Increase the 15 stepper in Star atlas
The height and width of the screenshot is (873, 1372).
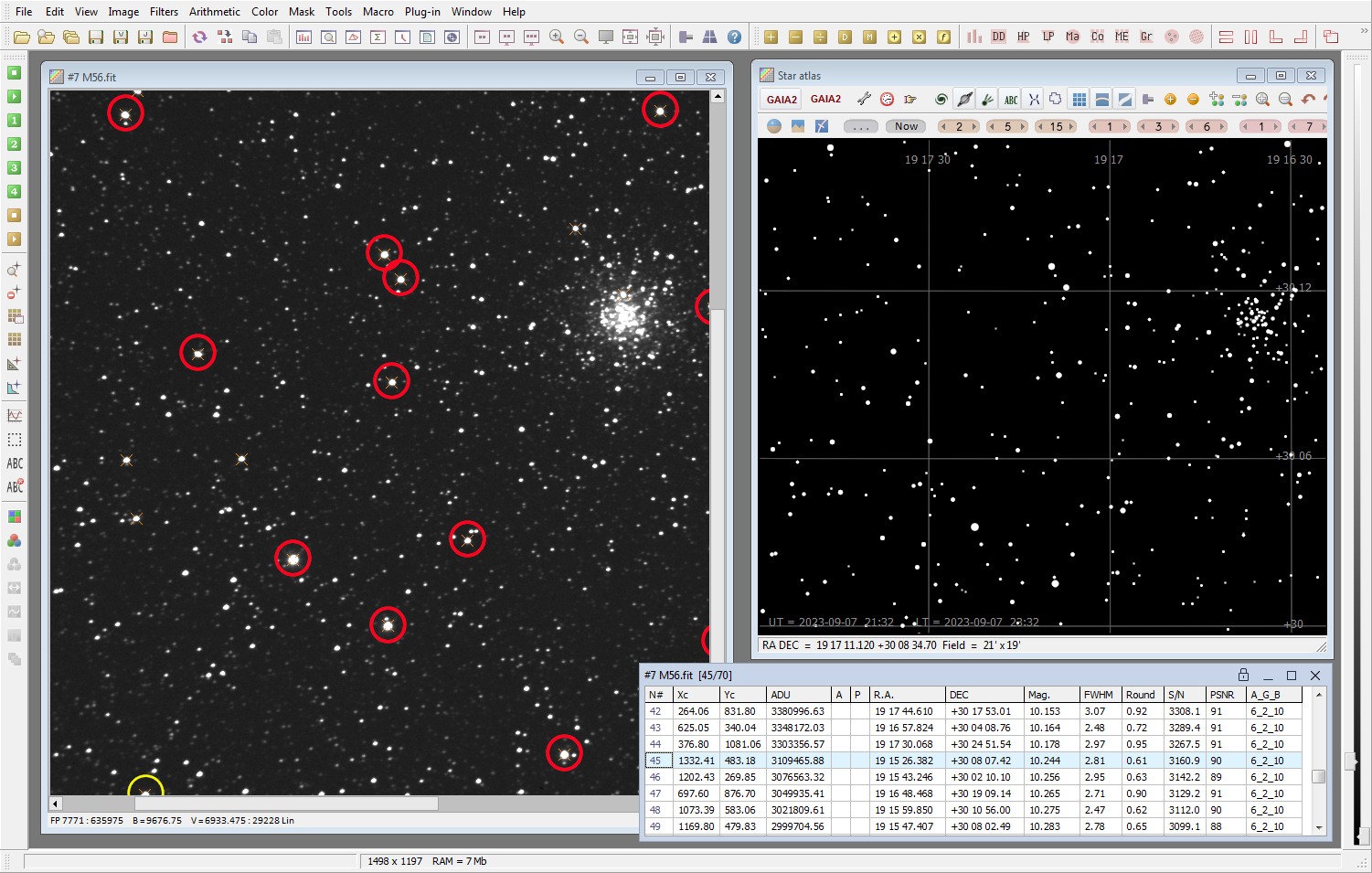pos(1072,126)
